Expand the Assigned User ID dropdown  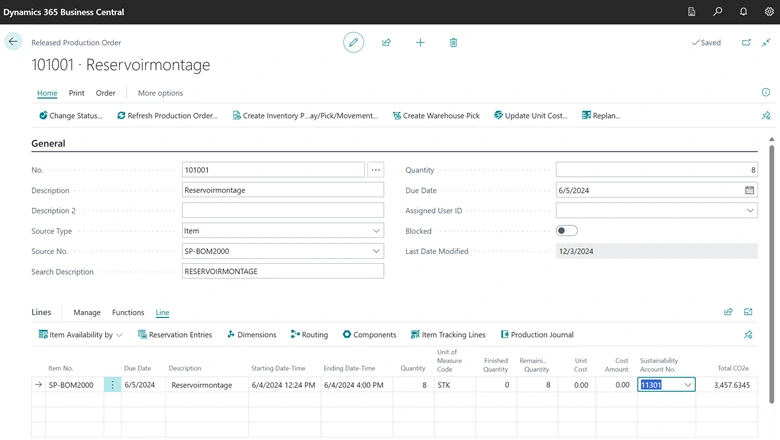tap(750, 211)
